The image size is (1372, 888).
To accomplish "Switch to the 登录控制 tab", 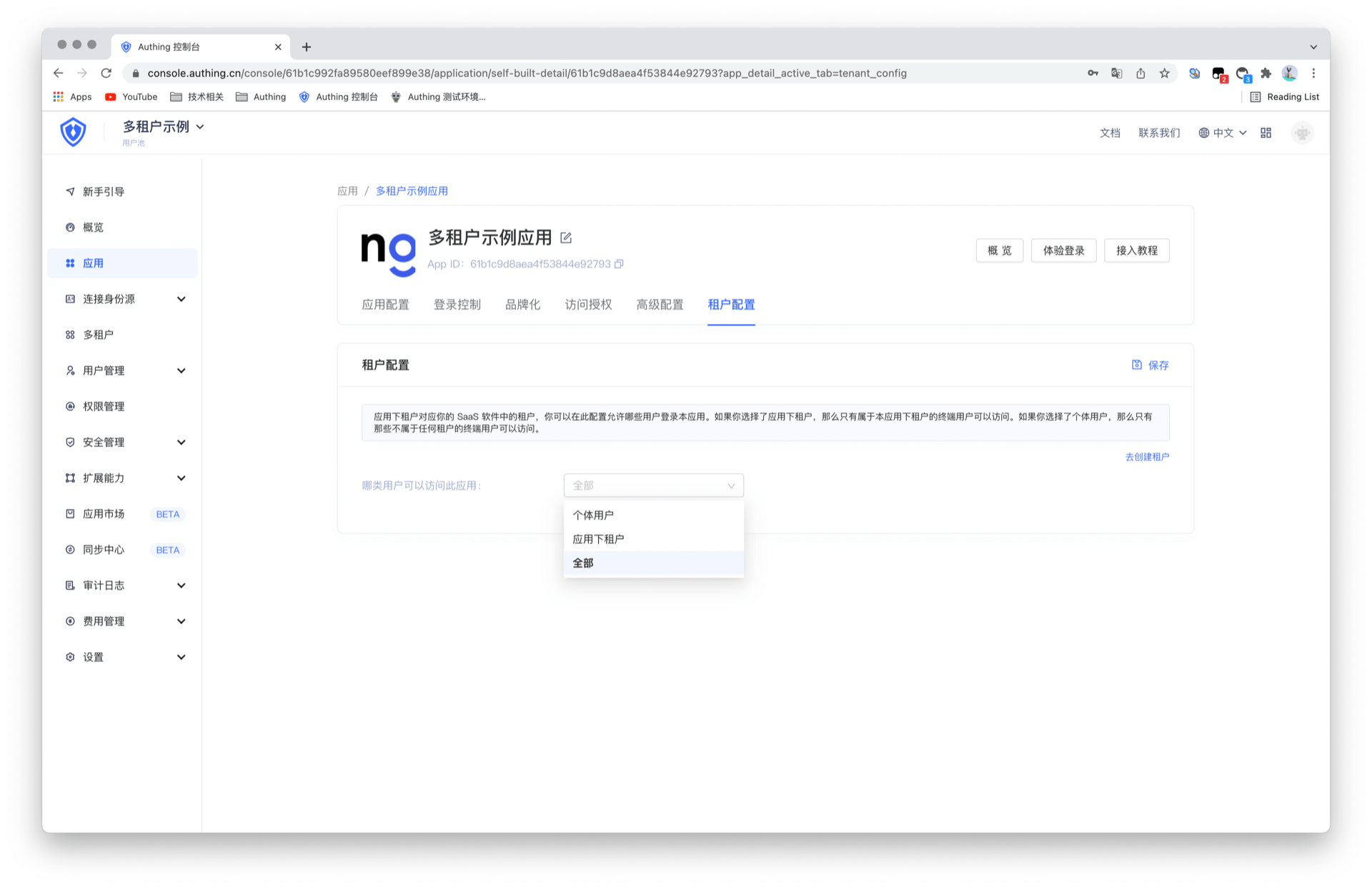I will (x=457, y=305).
